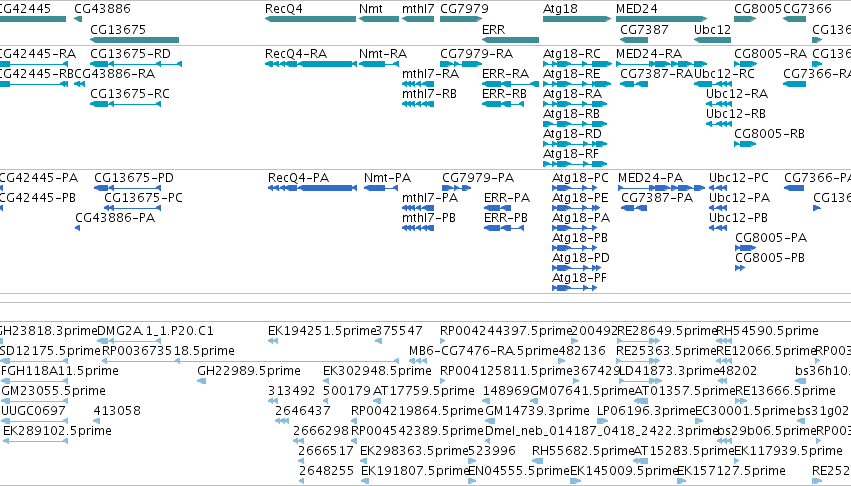Screen dimensions: 851x486
Task: Select the MED24 gene span
Action: click(662, 19)
